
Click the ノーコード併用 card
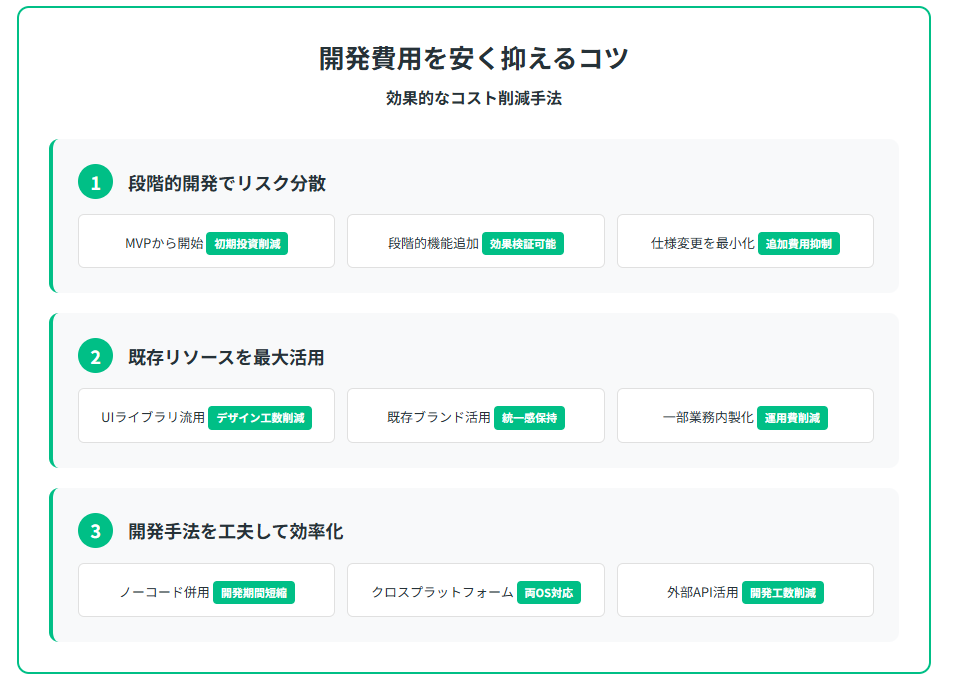[207, 590]
